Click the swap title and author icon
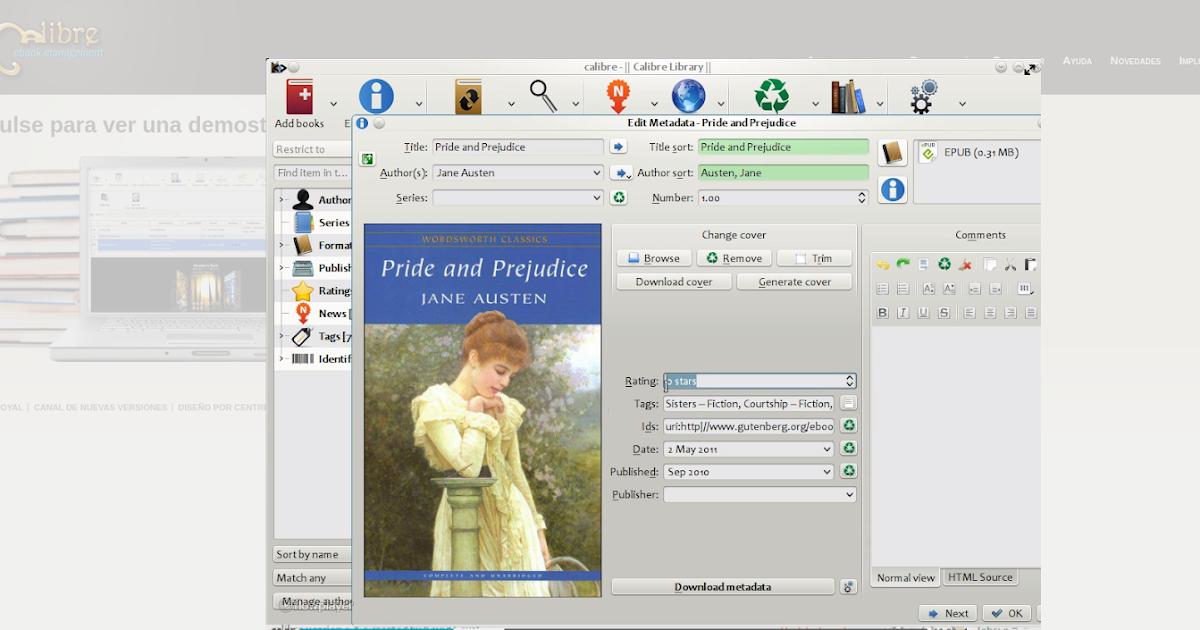 pos(367,159)
